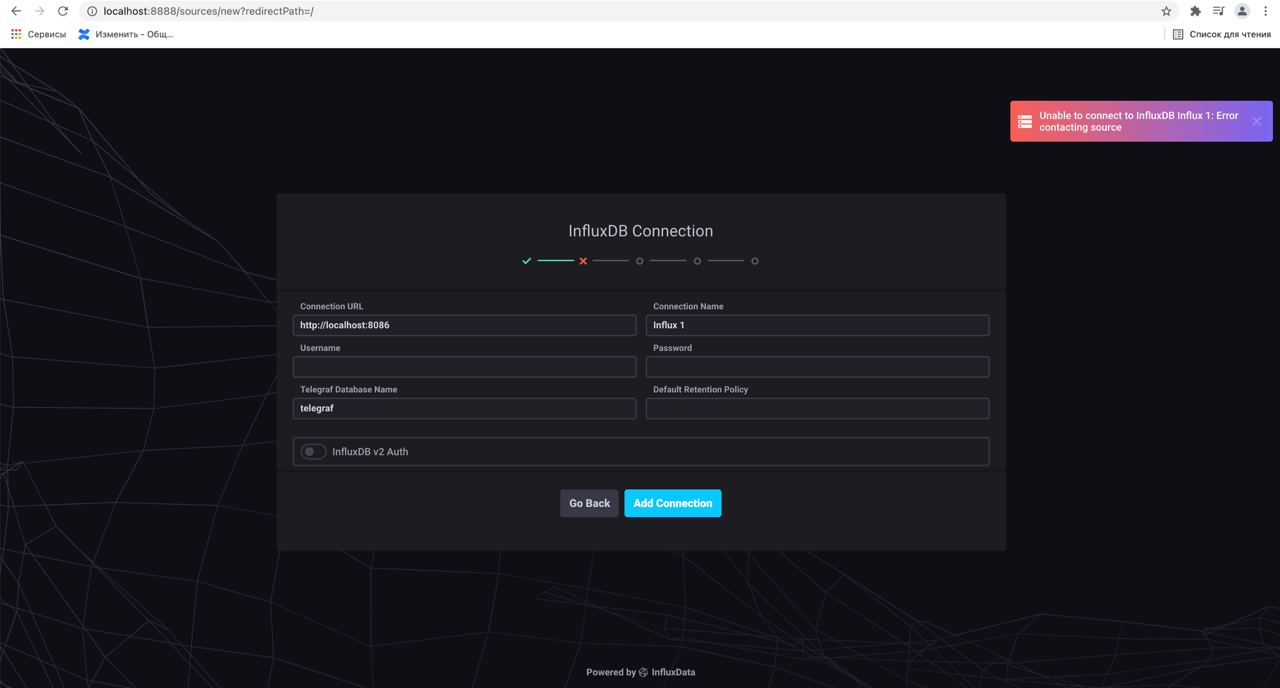The height and width of the screenshot is (688, 1280).
Task: Click the fourth wizard step circle
Action: [697, 261]
